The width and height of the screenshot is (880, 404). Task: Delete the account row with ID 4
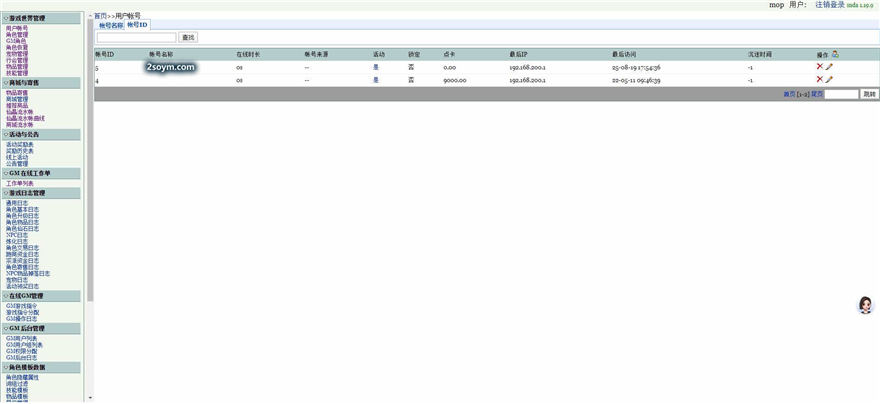coord(820,78)
